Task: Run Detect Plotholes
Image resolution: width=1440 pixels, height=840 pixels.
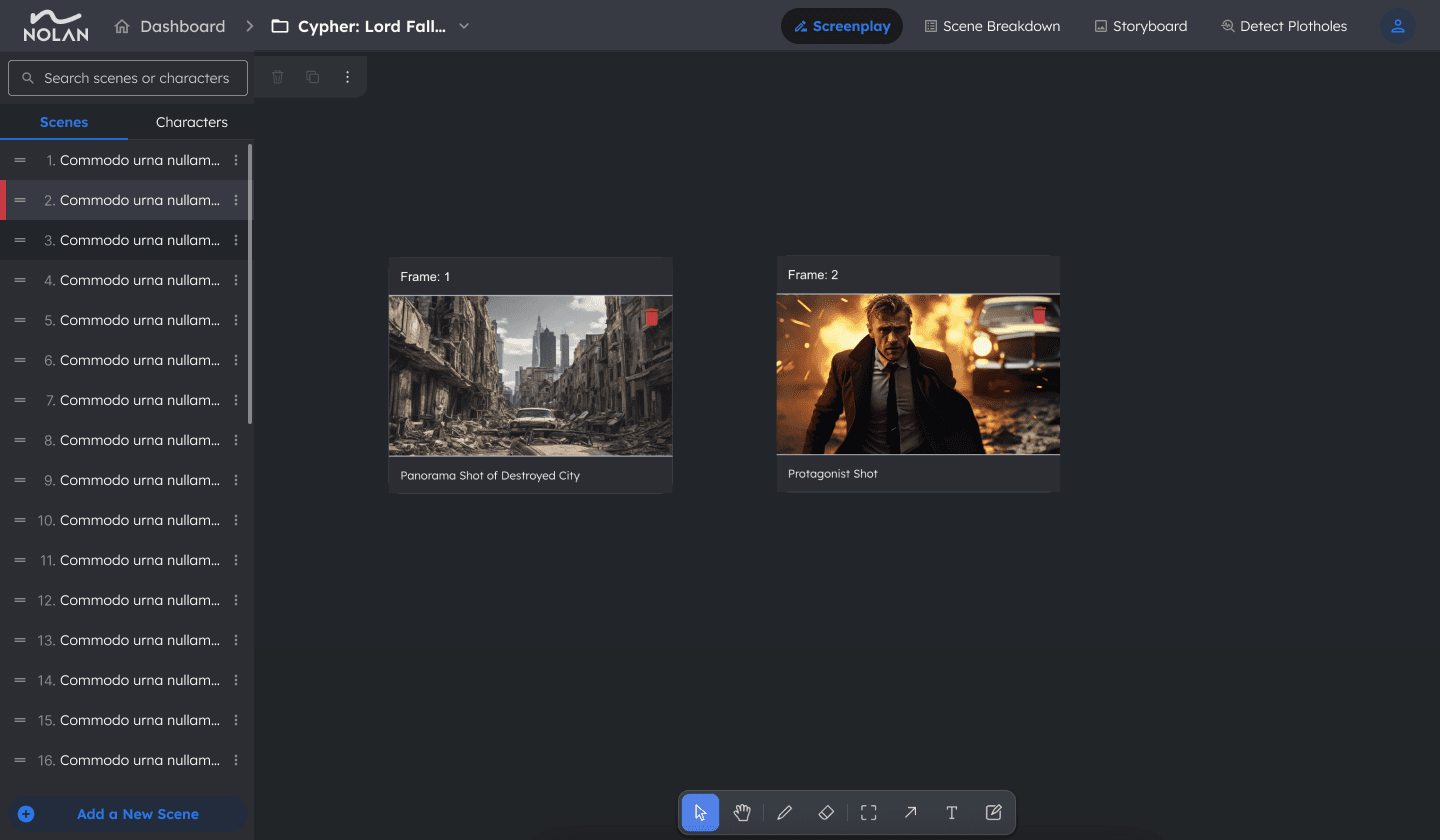Action: coord(1284,26)
